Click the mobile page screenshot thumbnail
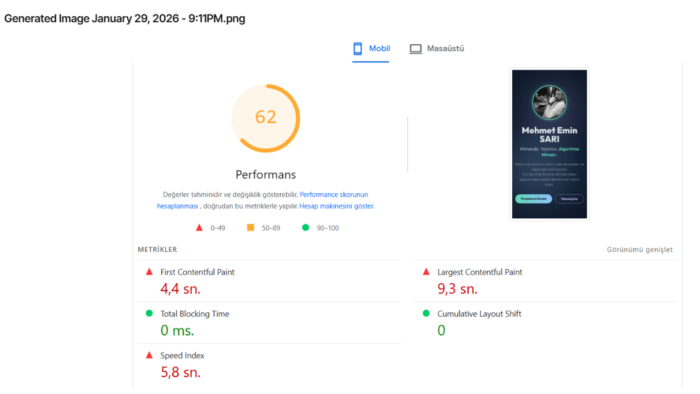Screen dimensions: 700x394 550,144
